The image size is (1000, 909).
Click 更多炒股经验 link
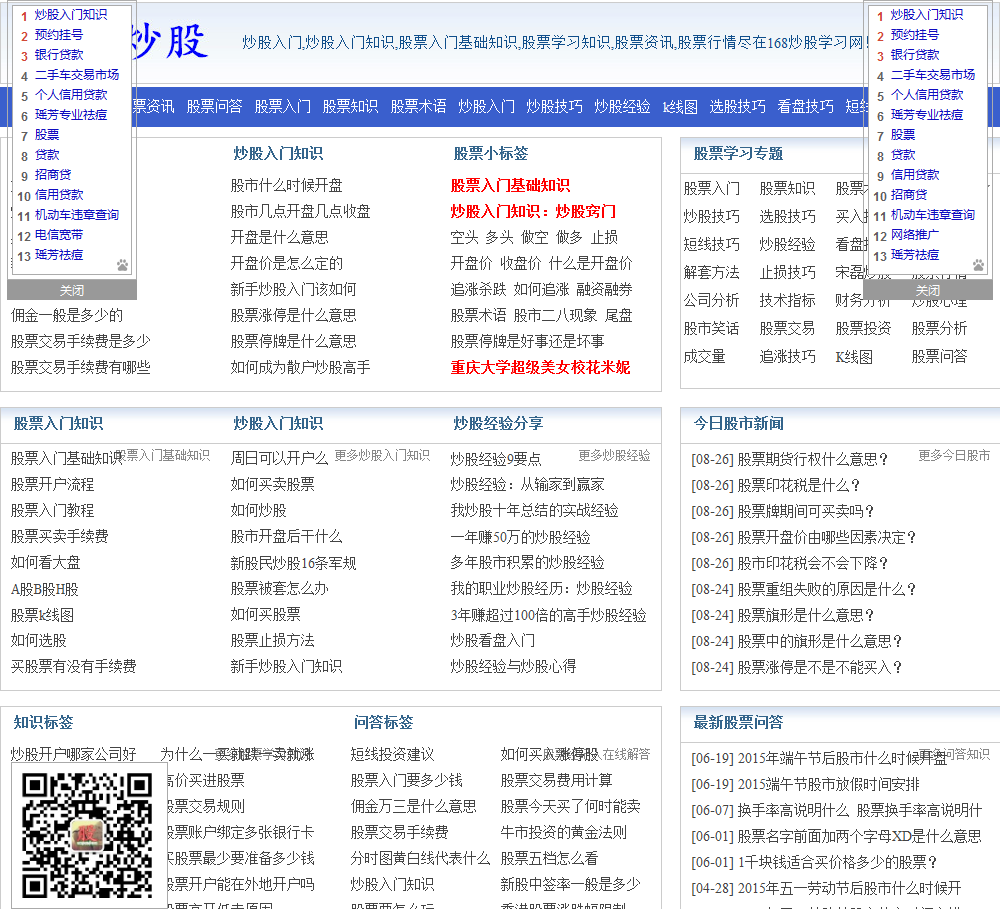tap(614, 455)
